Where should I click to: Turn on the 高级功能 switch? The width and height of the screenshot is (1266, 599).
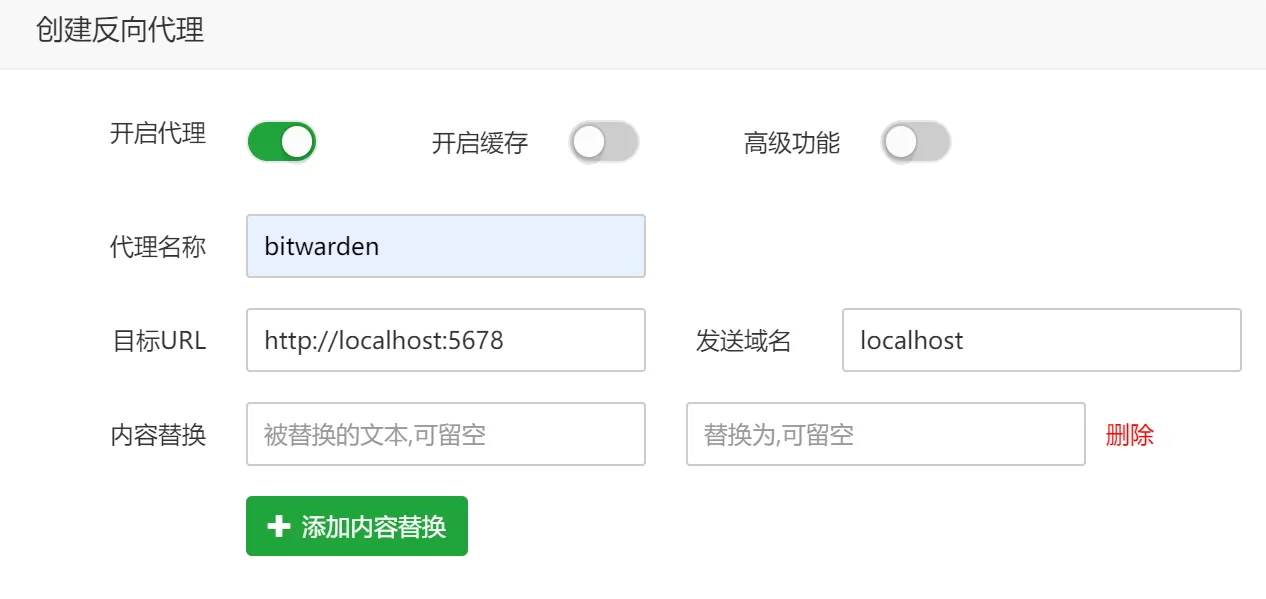pyautogui.click(x=915, y=142)
